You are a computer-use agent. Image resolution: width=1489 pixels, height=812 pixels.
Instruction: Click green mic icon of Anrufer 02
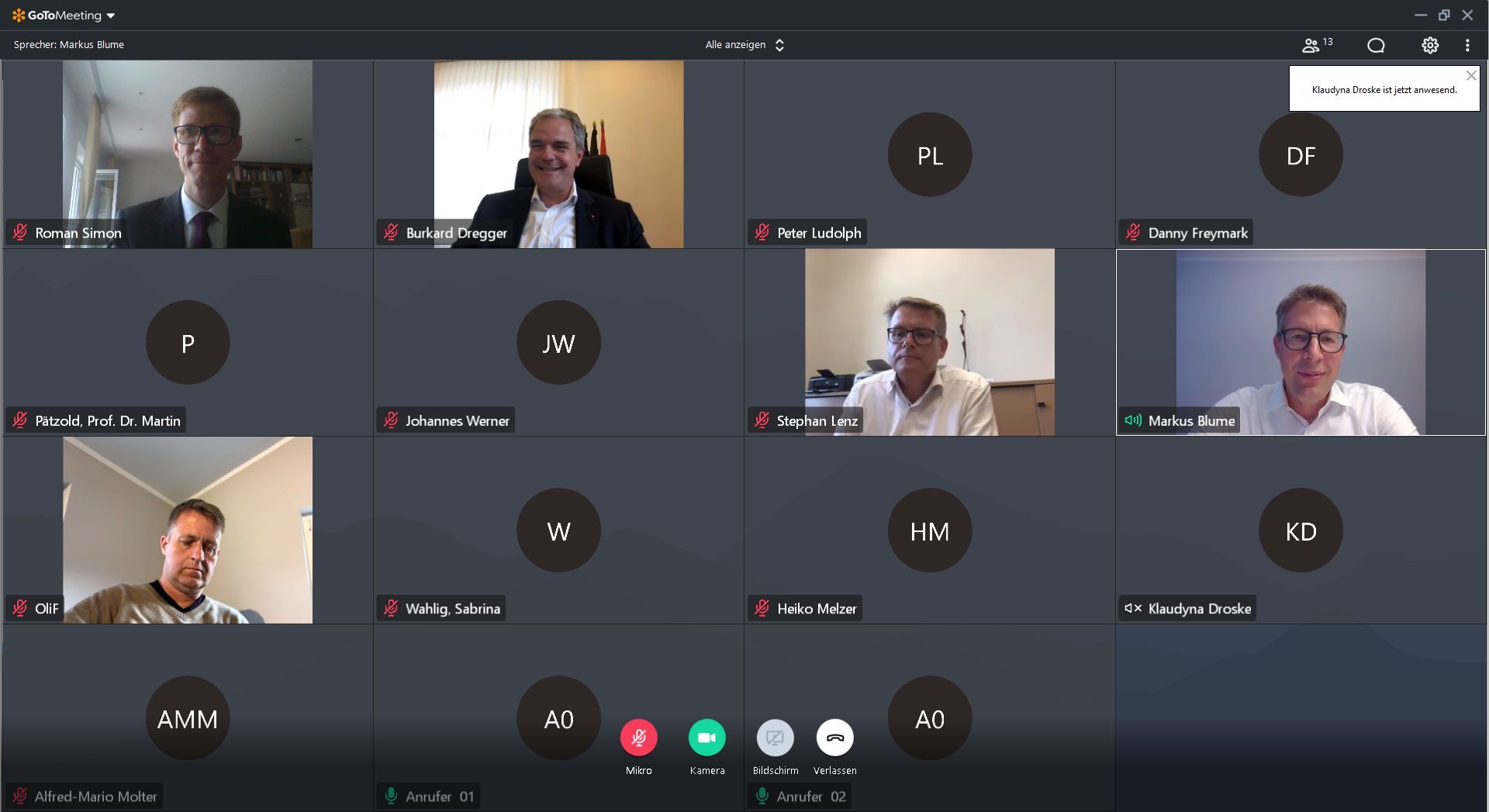point(762,796)
